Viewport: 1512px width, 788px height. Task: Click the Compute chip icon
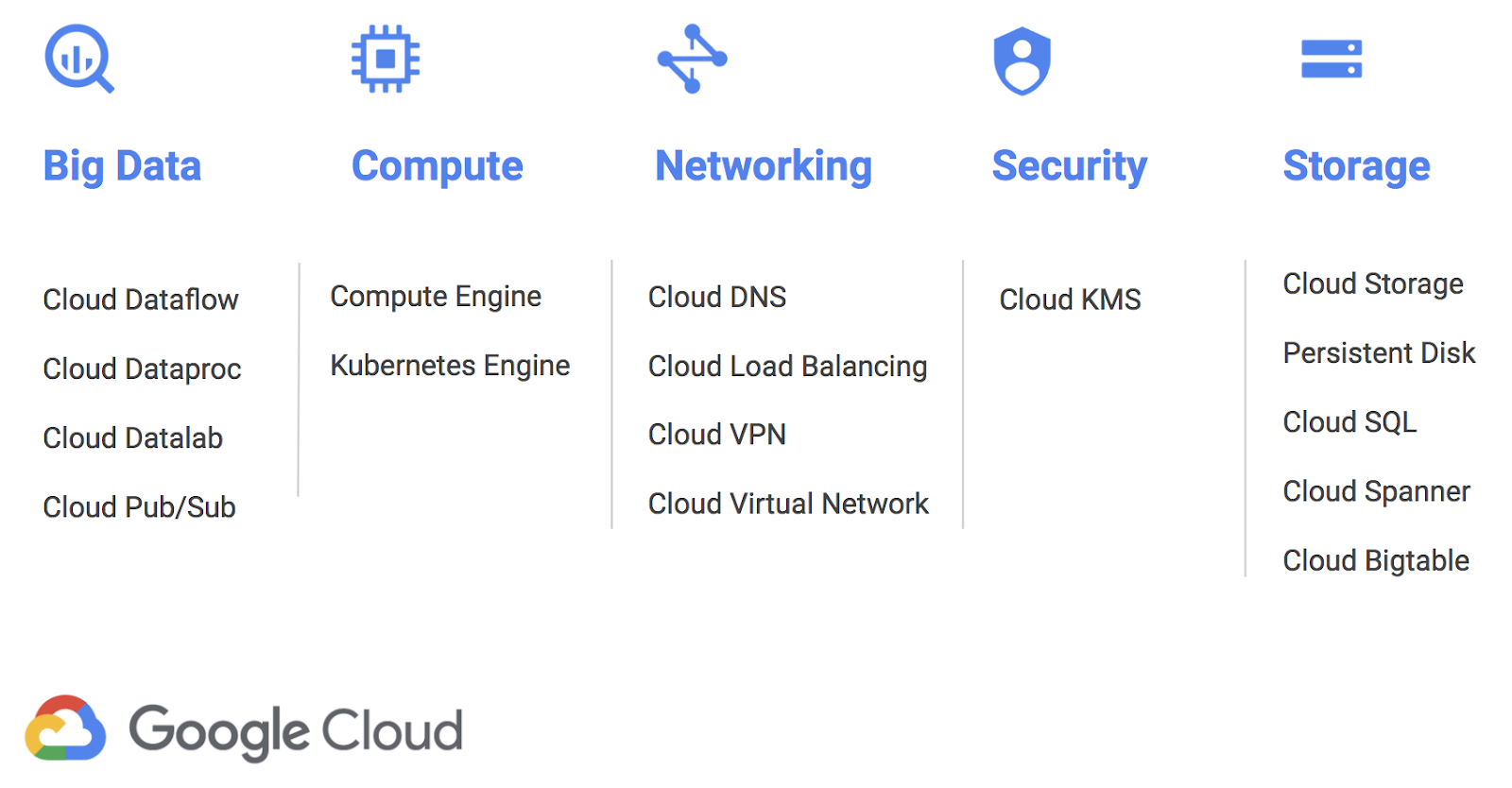(385, 59)
